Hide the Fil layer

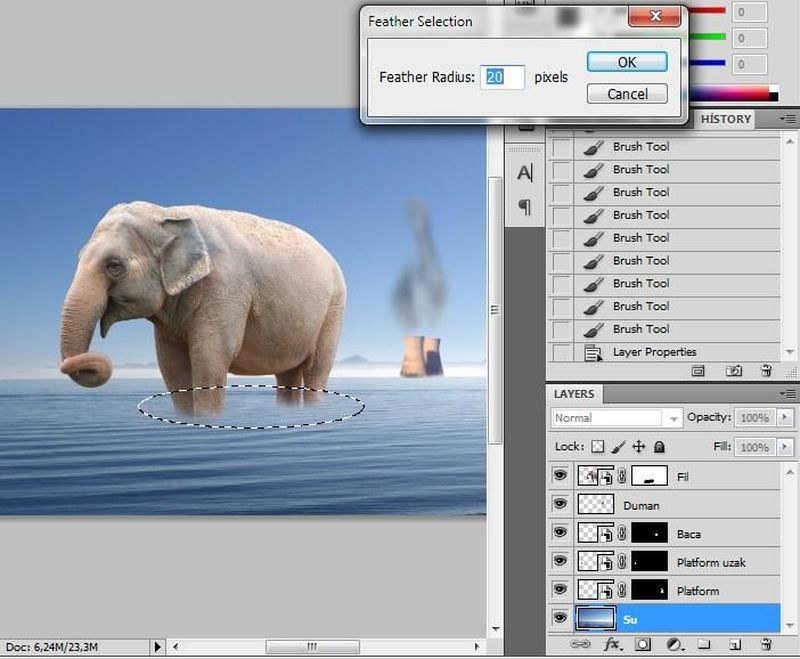tap(560, 477)
